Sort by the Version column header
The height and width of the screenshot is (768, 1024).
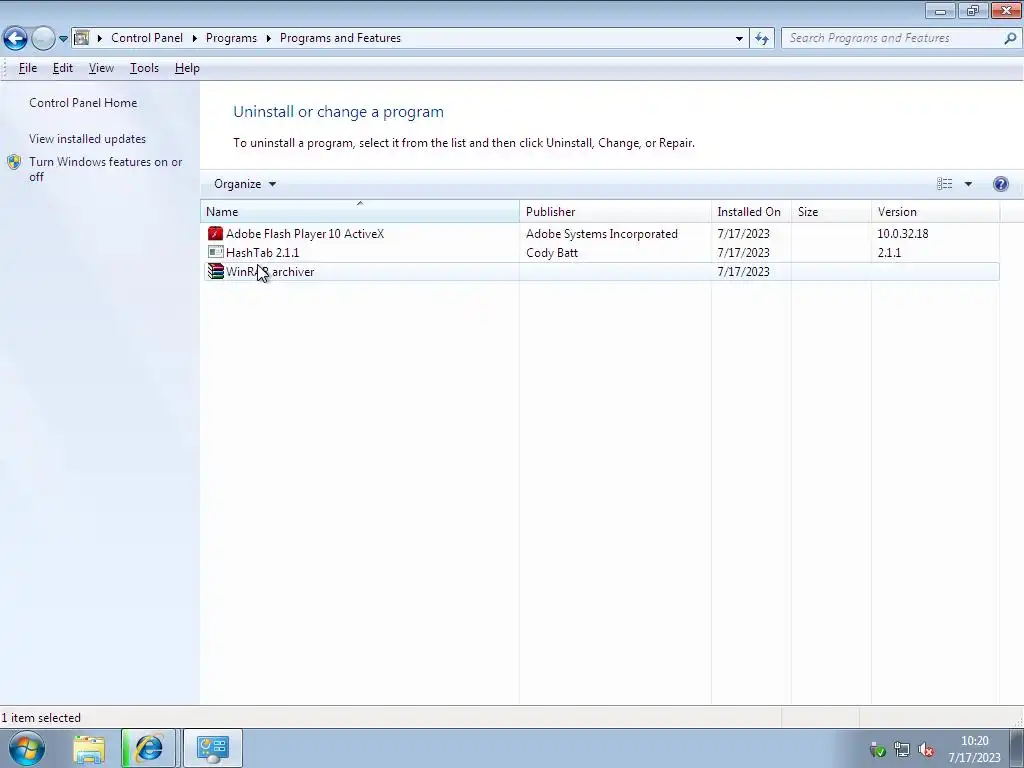click(935, 212)
